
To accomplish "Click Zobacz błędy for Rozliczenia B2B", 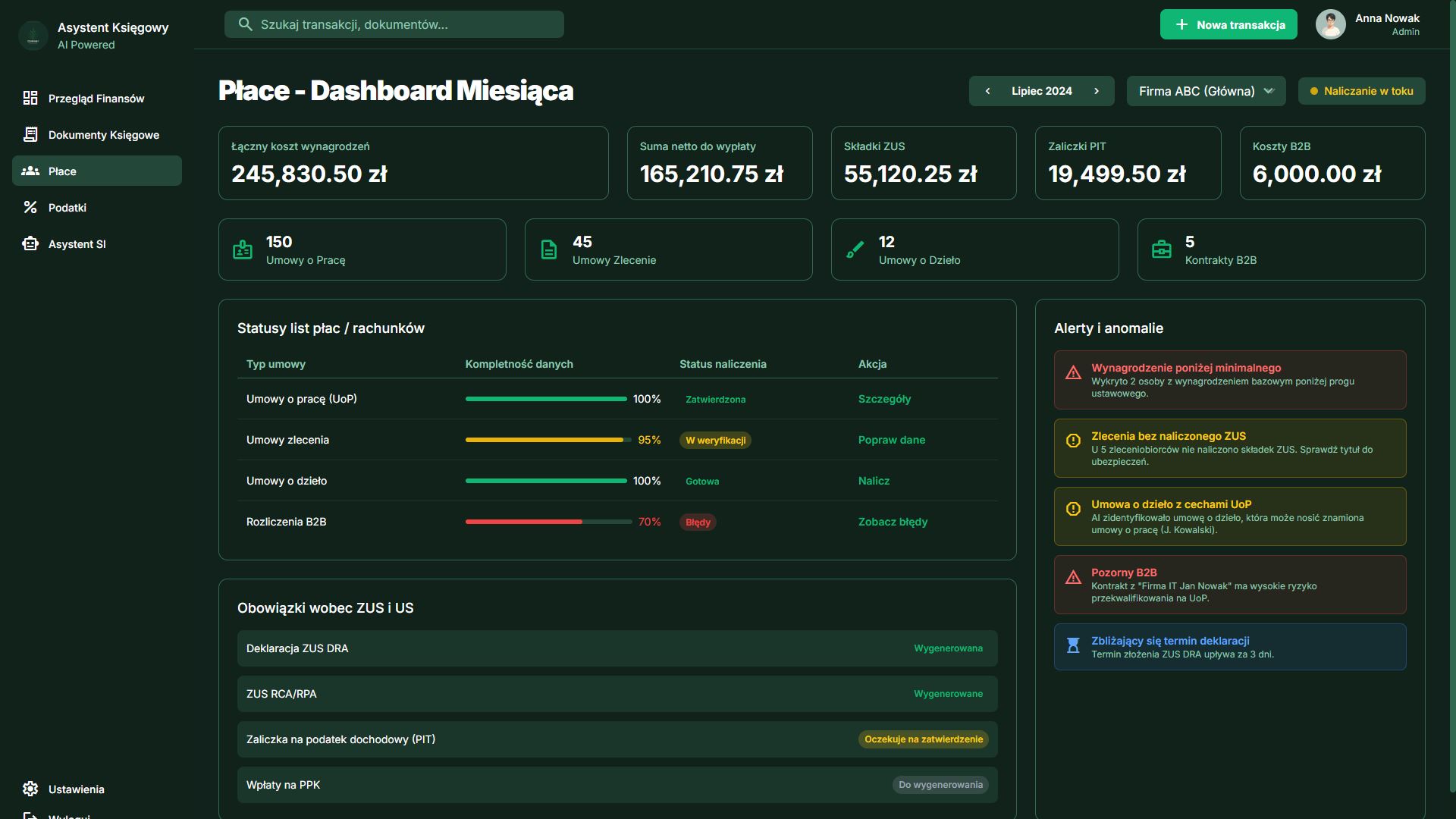I will [893, 522].
